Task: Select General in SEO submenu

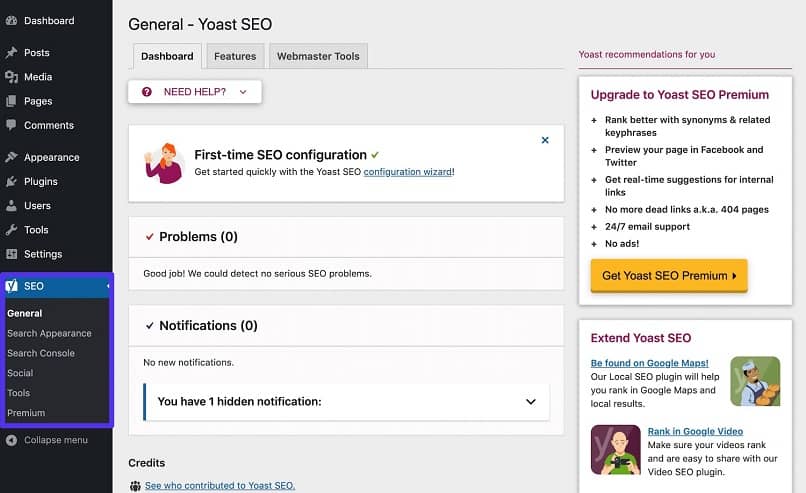Action: coord(25,313)
